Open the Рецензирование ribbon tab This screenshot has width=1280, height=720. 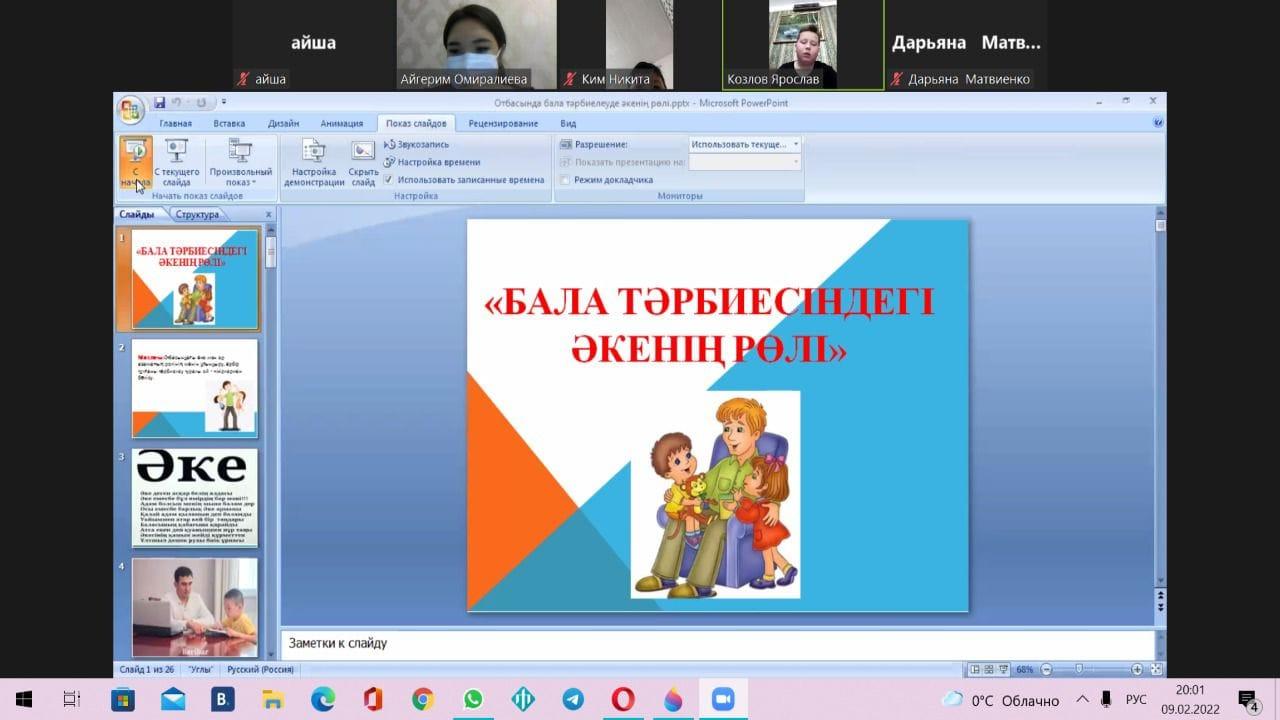[503, 123]
